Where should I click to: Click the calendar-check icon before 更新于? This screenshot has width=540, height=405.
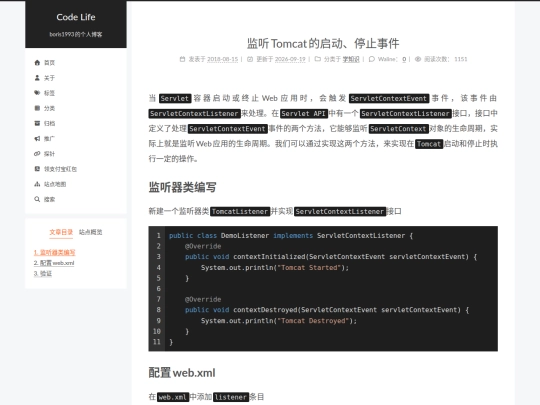(250, 59)
